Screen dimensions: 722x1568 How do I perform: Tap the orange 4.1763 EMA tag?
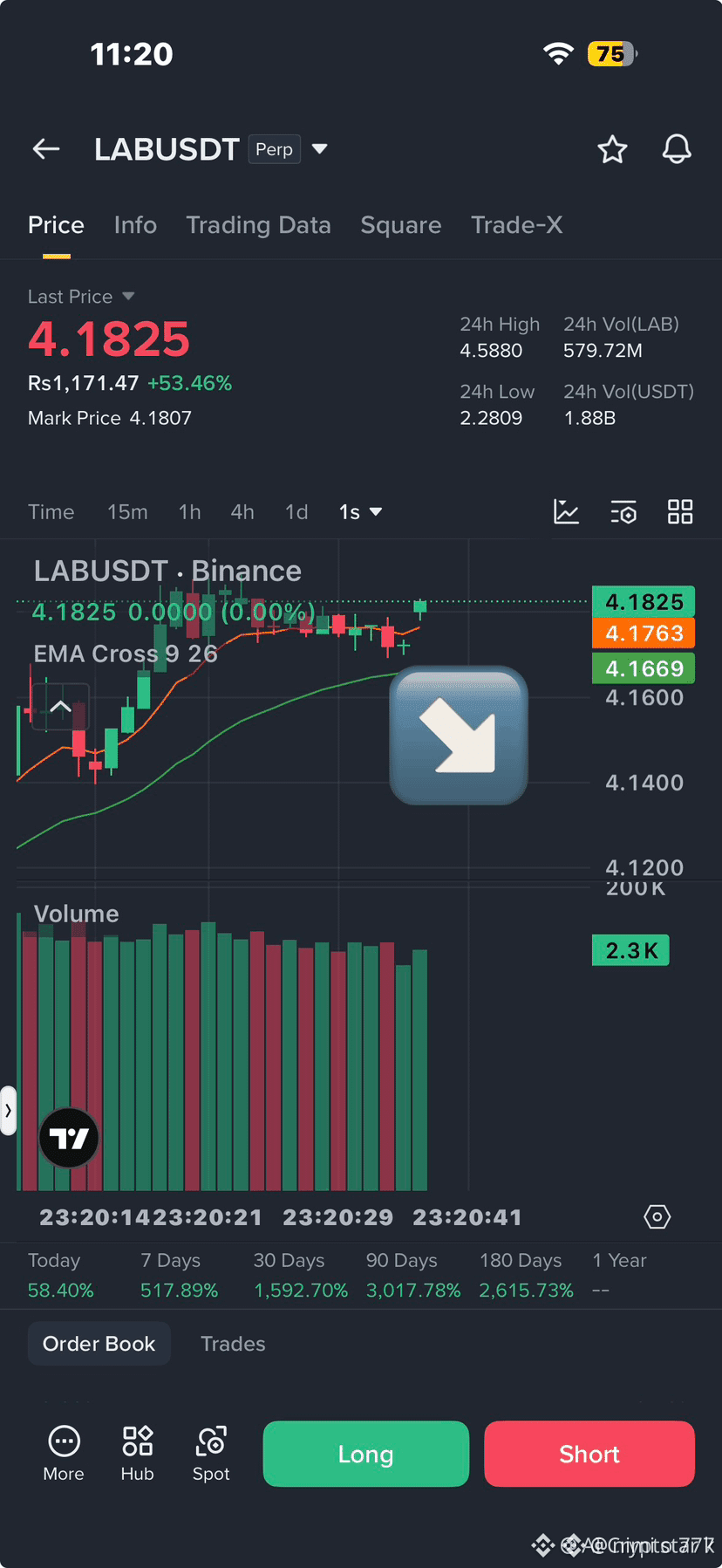coord(644,633)
